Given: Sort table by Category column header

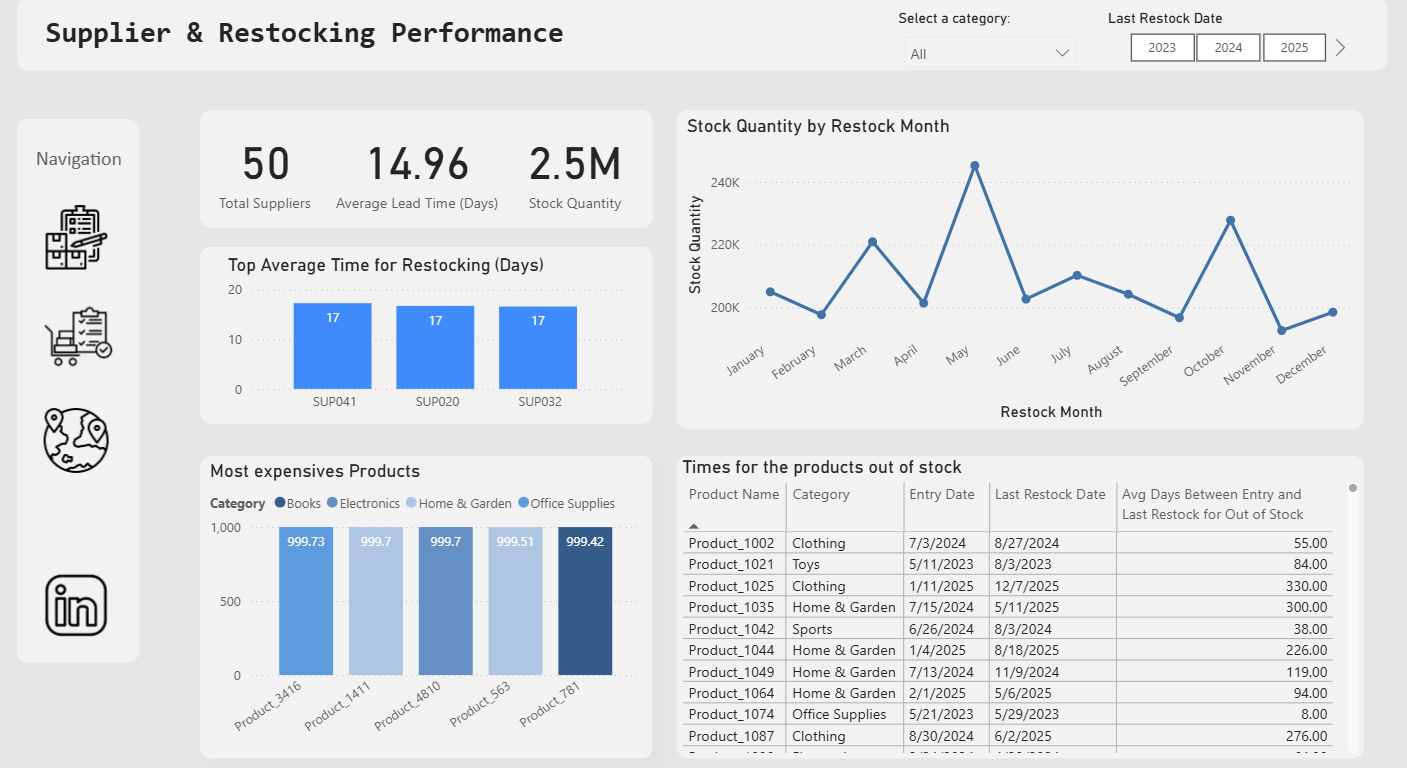Looking at the screenshot, I should 821,494.
